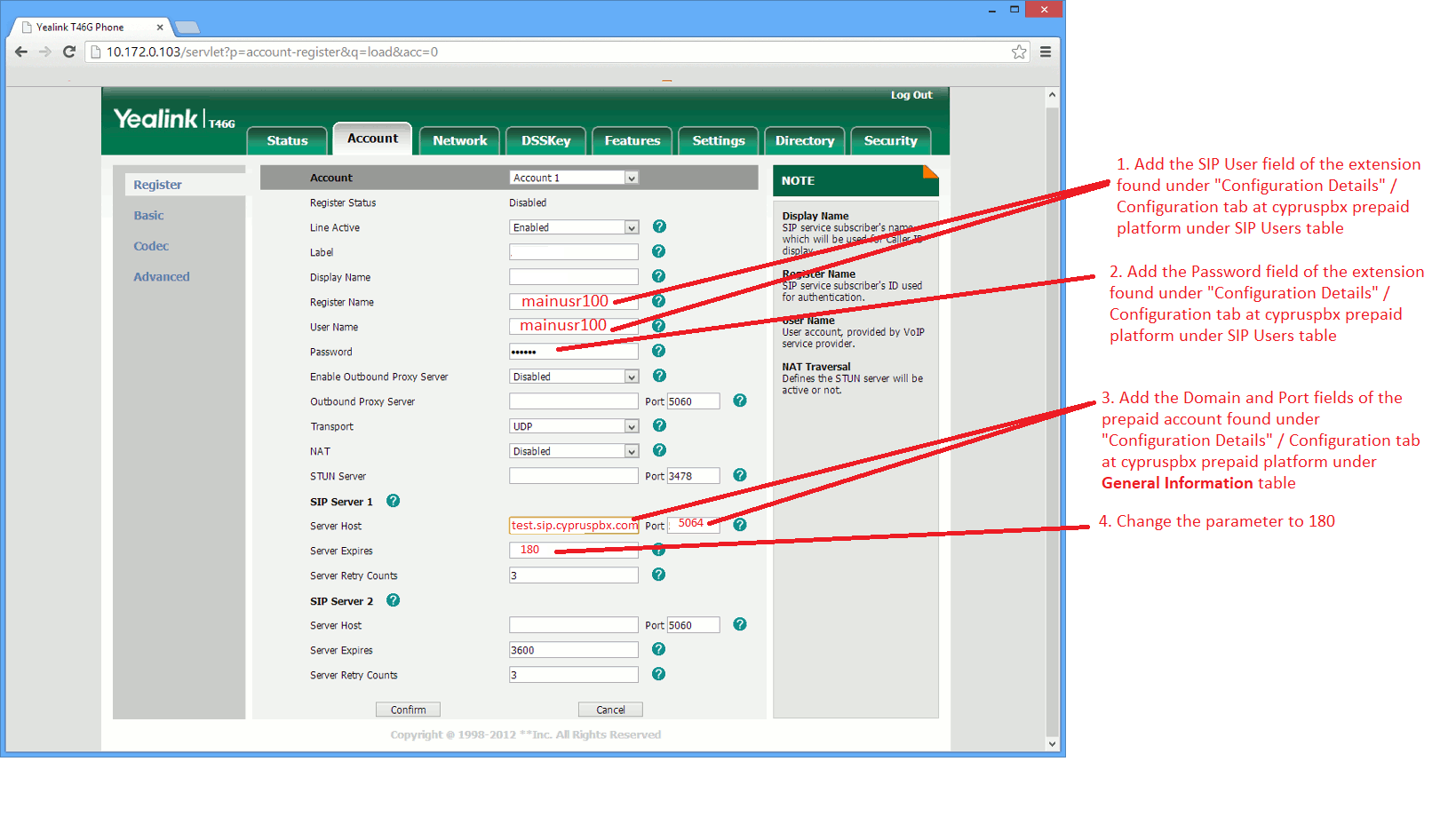The height and width of the screenshot is (817, 1456).
Task: Click the STUN Server Port 3478 field
Action: 693,476
